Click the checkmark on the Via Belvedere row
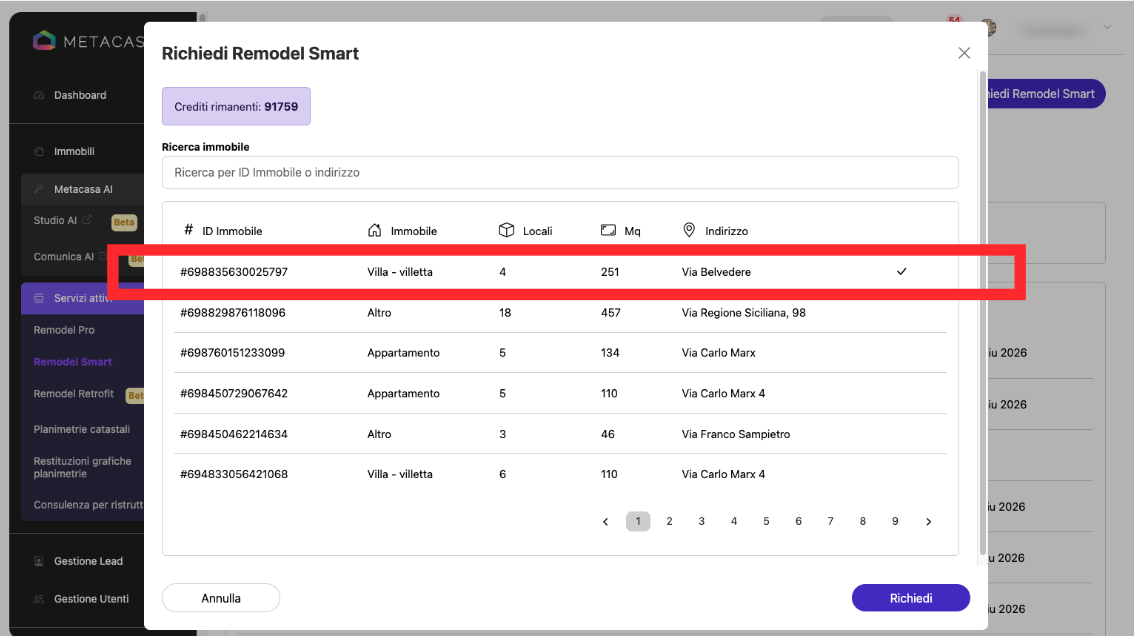 pos(902,272)
